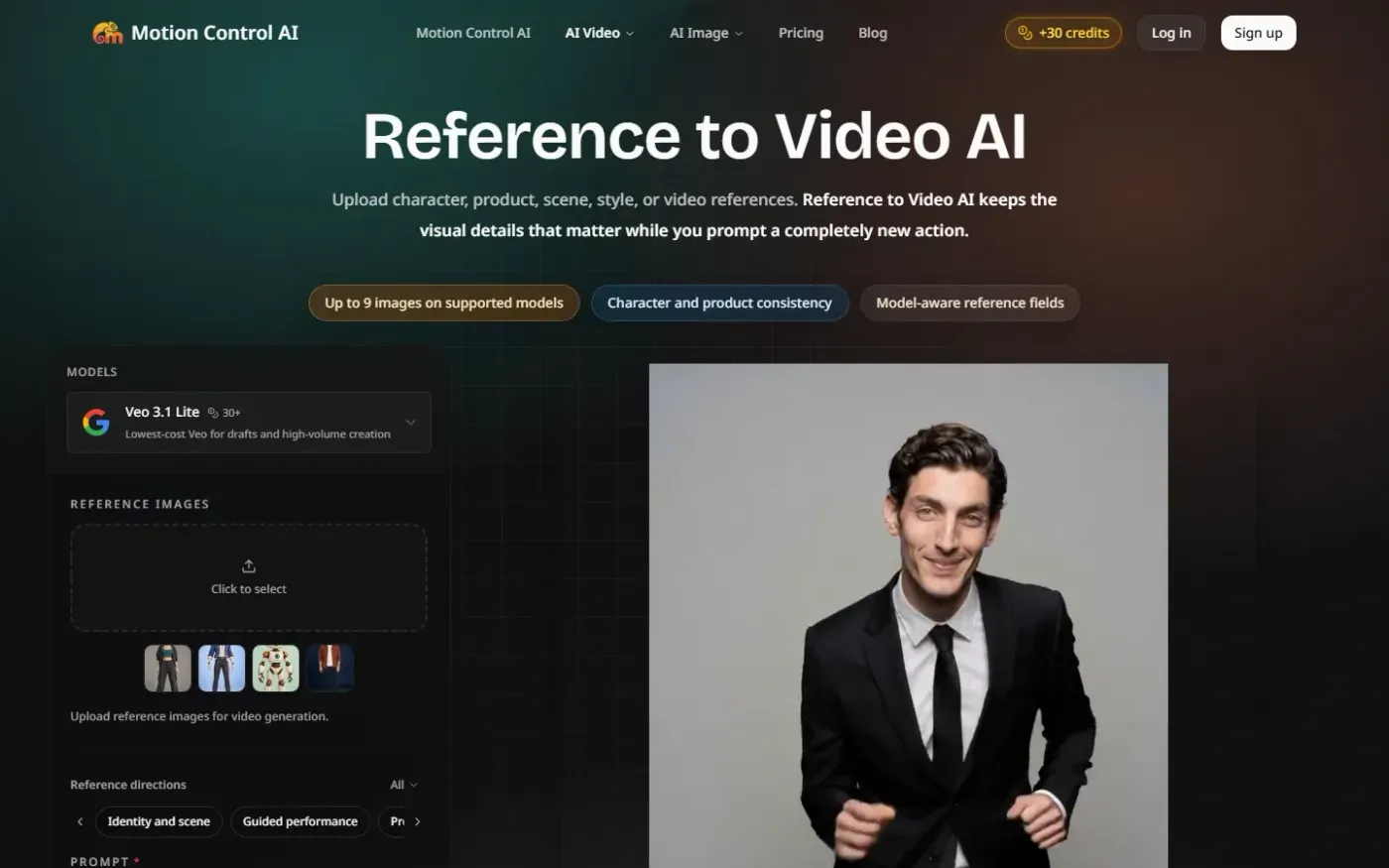Click the Log in button
Screen dimensions: 1389x868
pos(1171,33)
